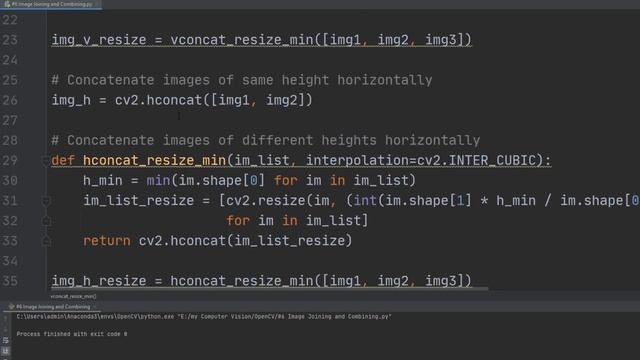This screenshot has width=640, height=360.
Task: Collapse the hconcat_resize_min function fold on line 29
Action: pyautogui.click(x=46, y=161)
